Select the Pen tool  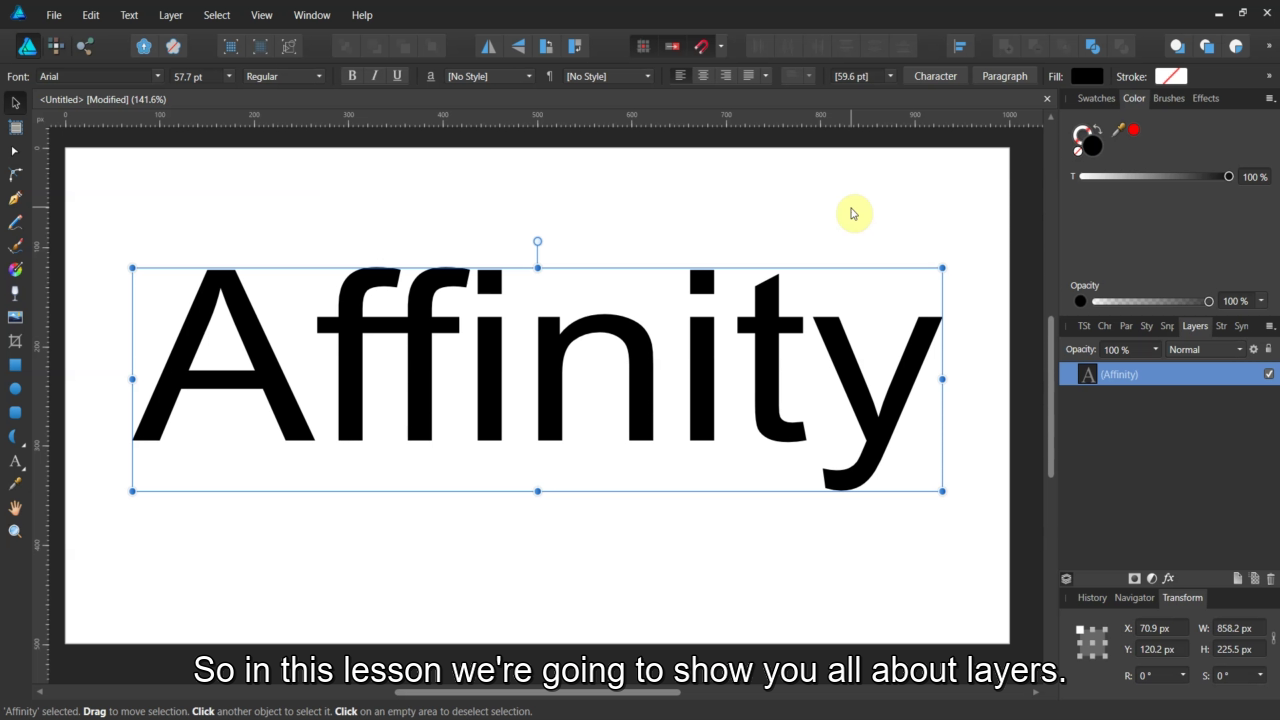pyautogui.click(x=15, y=198)
